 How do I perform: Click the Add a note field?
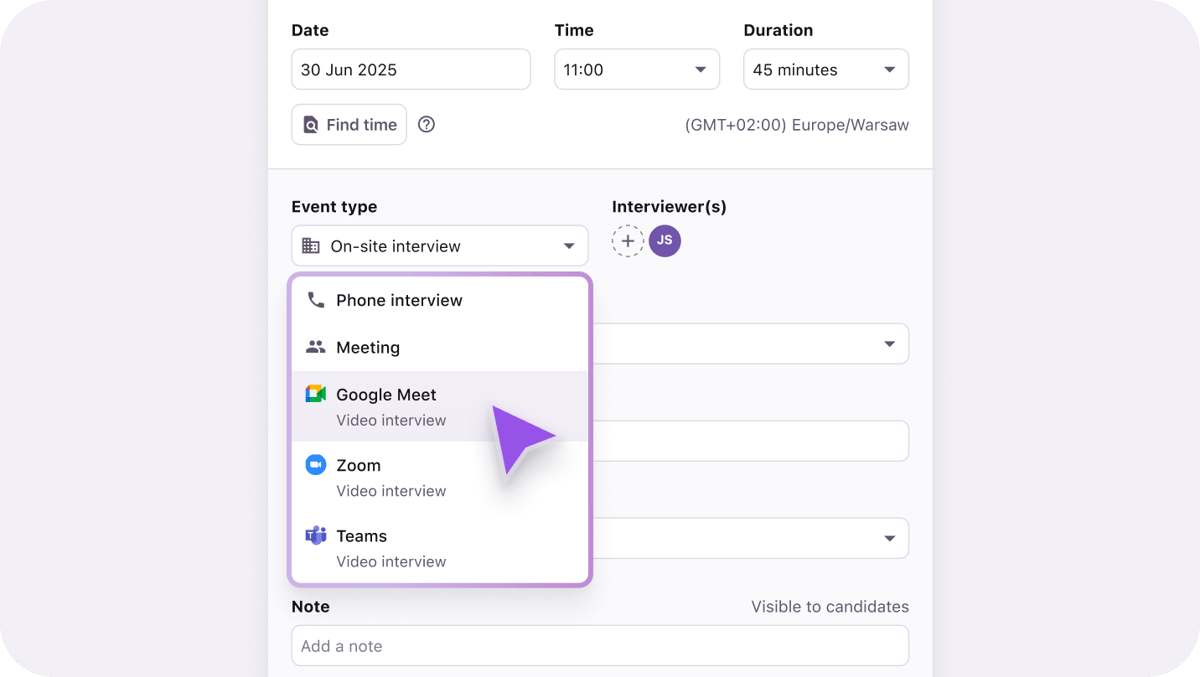600,645
